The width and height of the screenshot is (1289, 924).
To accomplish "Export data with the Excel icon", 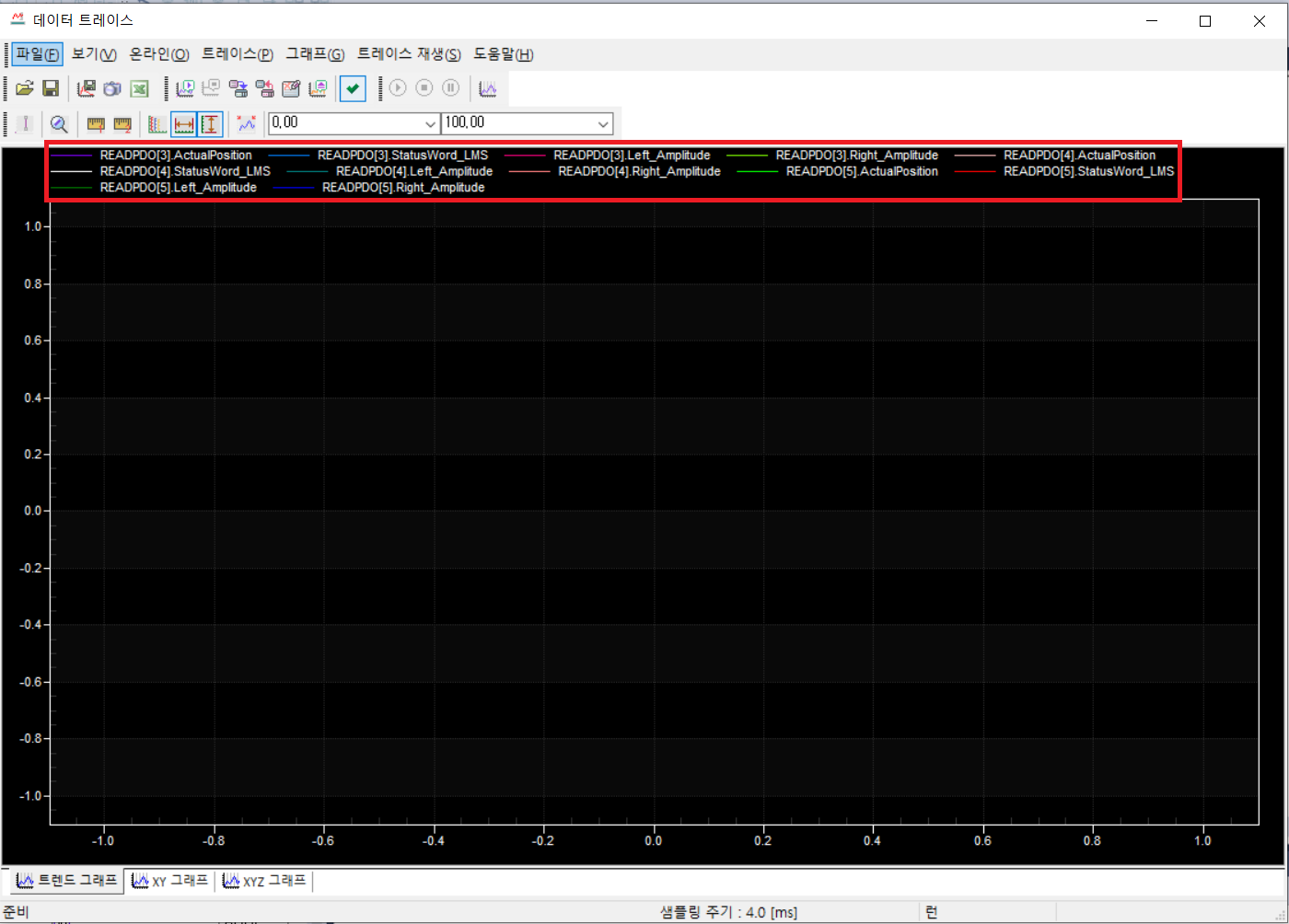I will coord(139,88).
